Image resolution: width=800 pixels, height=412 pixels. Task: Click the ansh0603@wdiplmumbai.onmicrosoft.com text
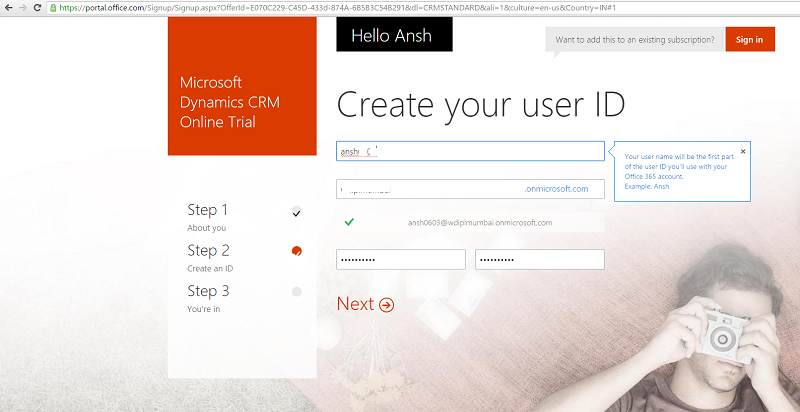pos(480,223)
